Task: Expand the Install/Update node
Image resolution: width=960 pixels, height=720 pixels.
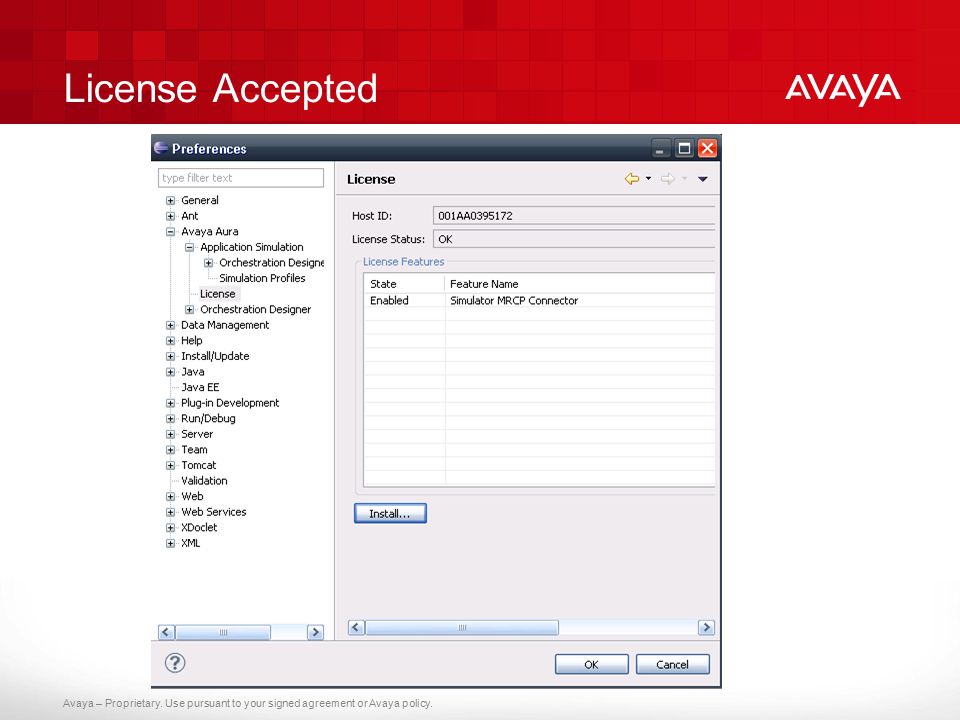Action: [171, 356]
